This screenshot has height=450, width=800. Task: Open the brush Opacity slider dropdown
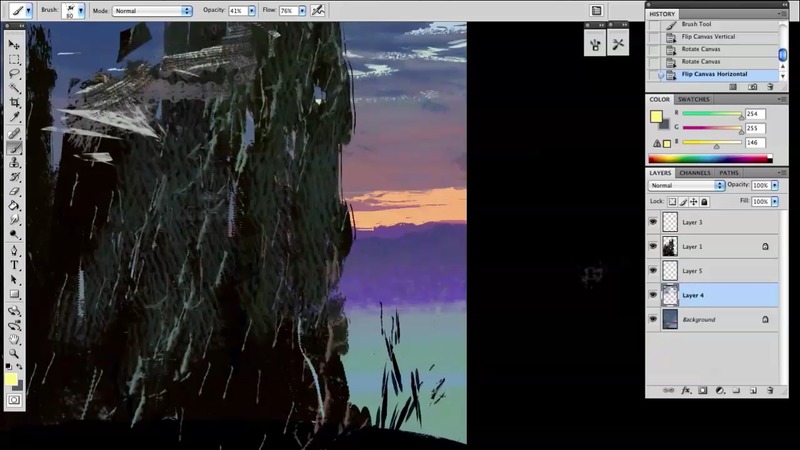coord(252,11)
